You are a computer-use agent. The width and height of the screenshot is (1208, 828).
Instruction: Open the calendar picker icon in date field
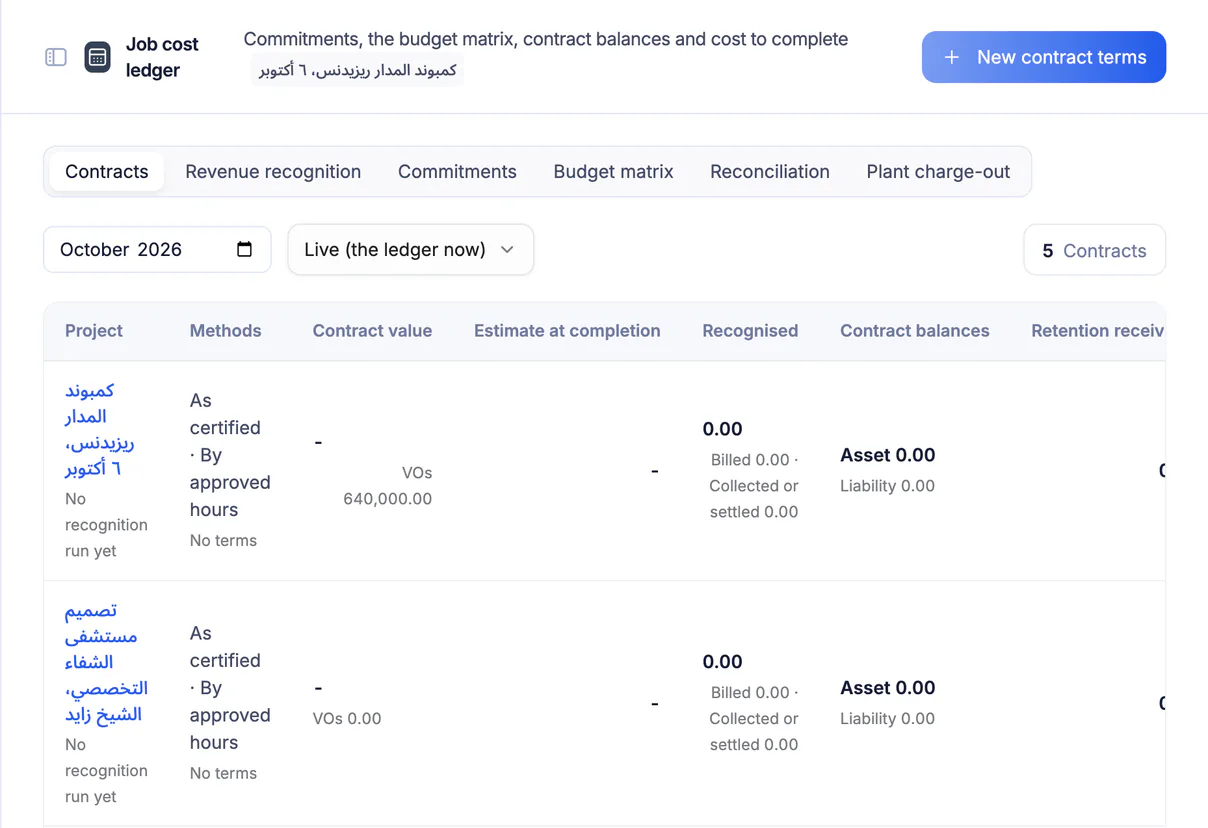244,249
